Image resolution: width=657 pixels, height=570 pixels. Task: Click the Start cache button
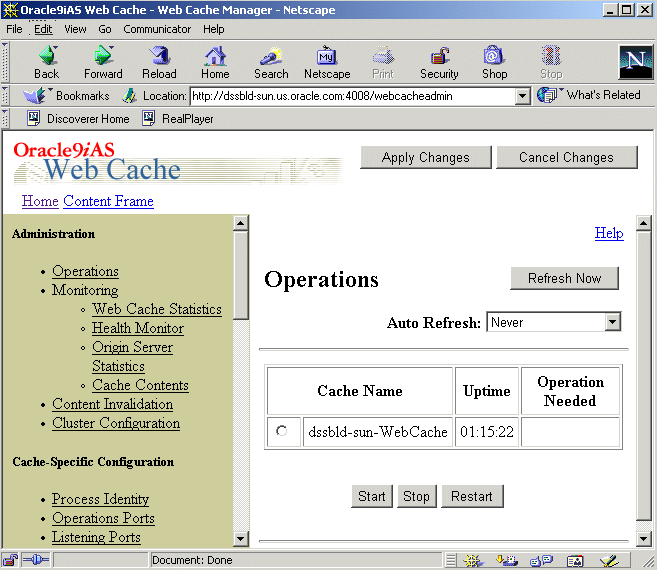[372, 496]
